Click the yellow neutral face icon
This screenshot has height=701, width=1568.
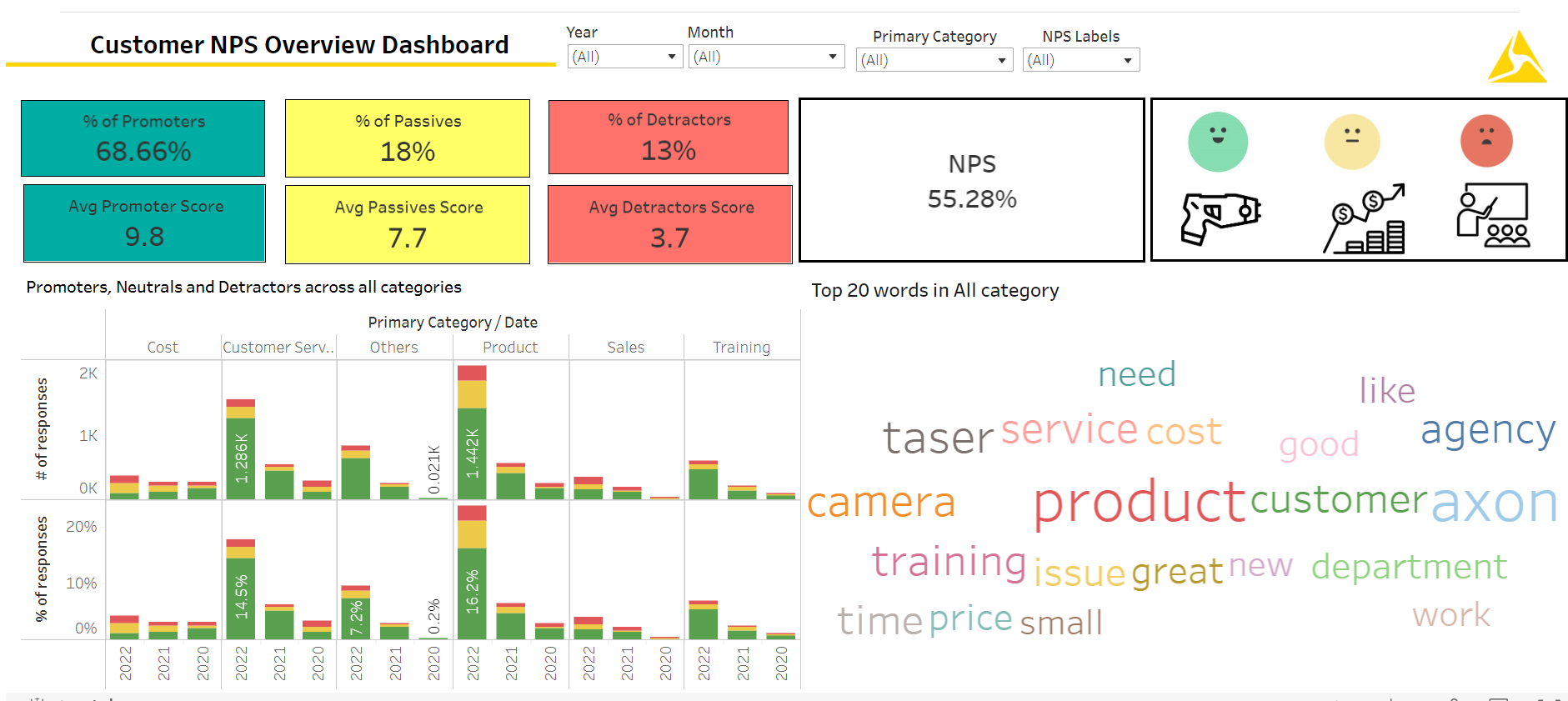tap(1352, 142)
